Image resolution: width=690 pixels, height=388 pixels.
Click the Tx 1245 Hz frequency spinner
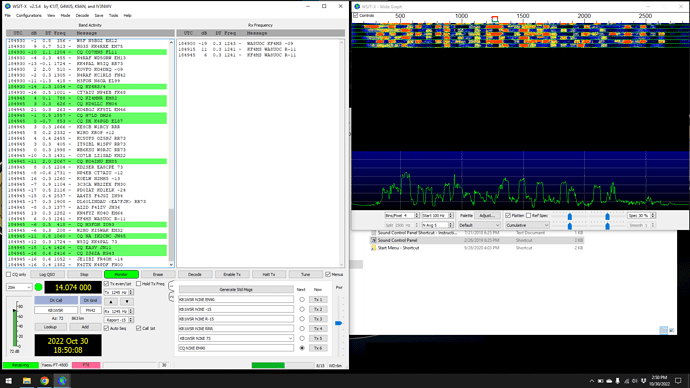118,292
